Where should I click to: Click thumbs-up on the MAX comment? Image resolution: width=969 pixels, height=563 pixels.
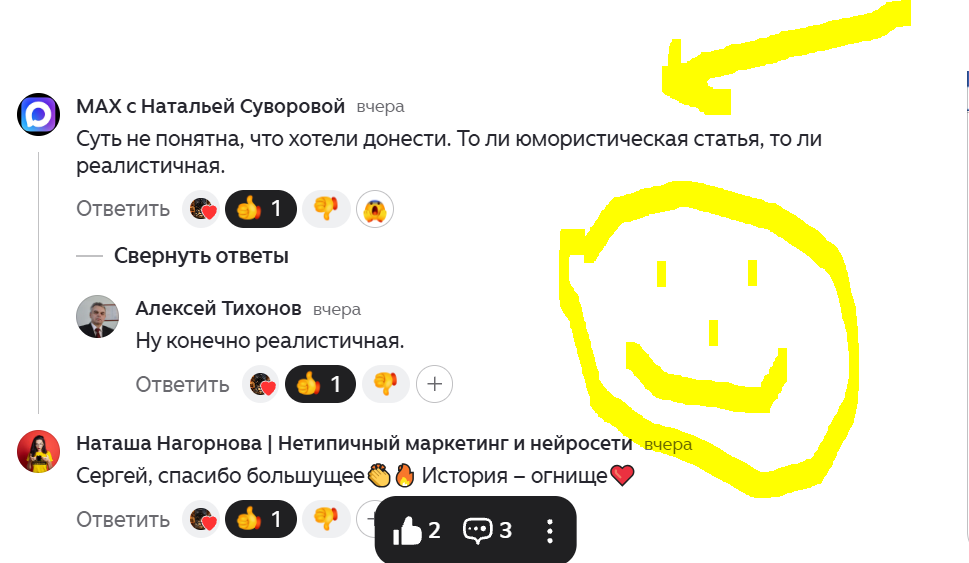(261, 209)
